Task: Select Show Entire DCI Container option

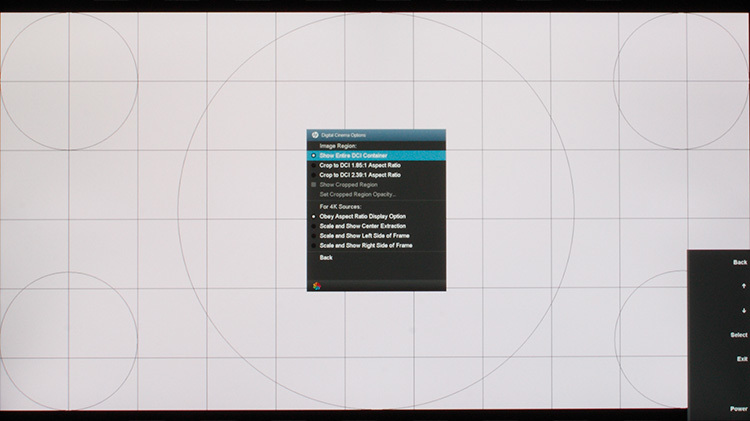Action: tap(376, 155)
